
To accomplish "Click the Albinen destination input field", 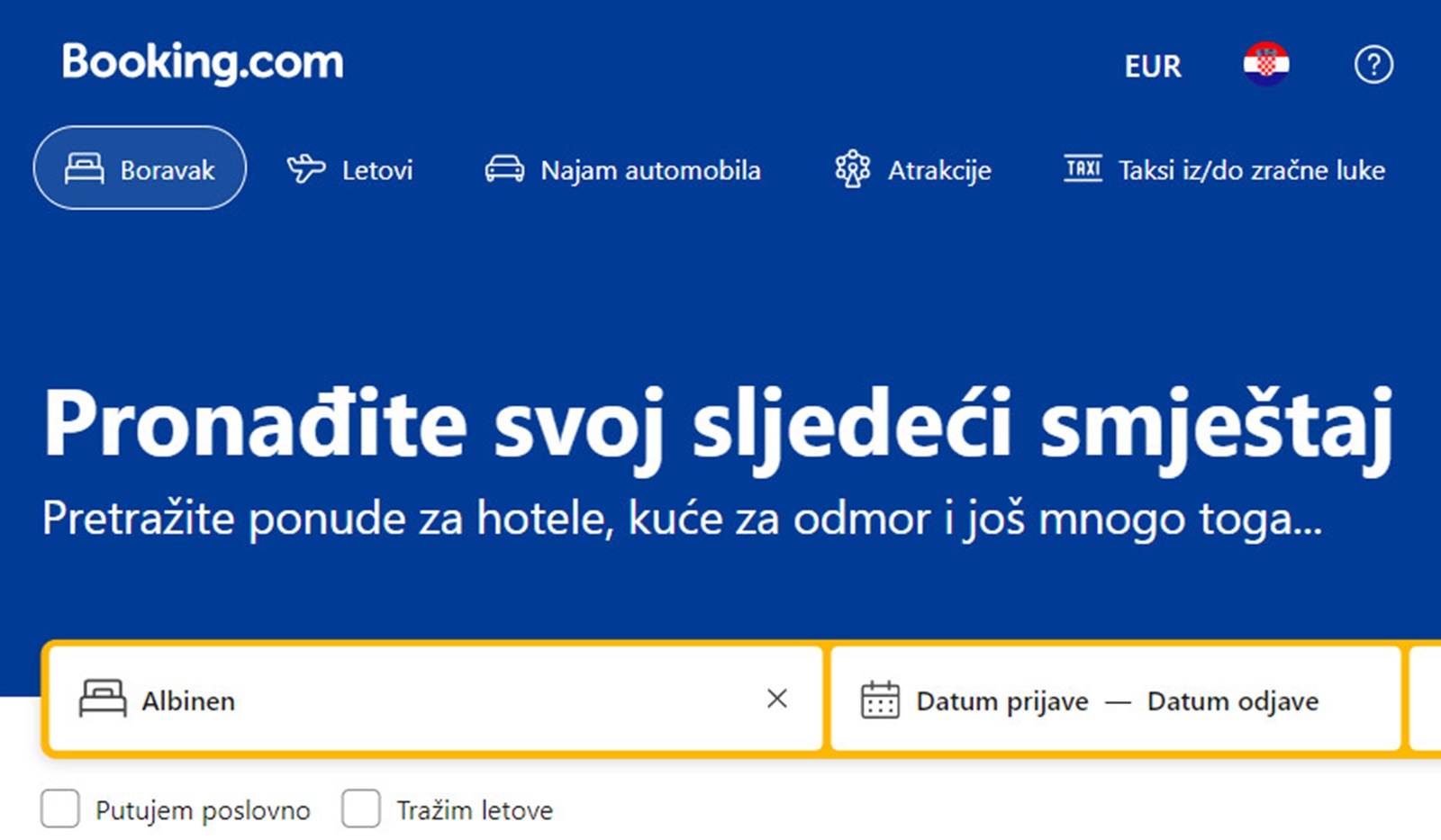I will 436,699.
